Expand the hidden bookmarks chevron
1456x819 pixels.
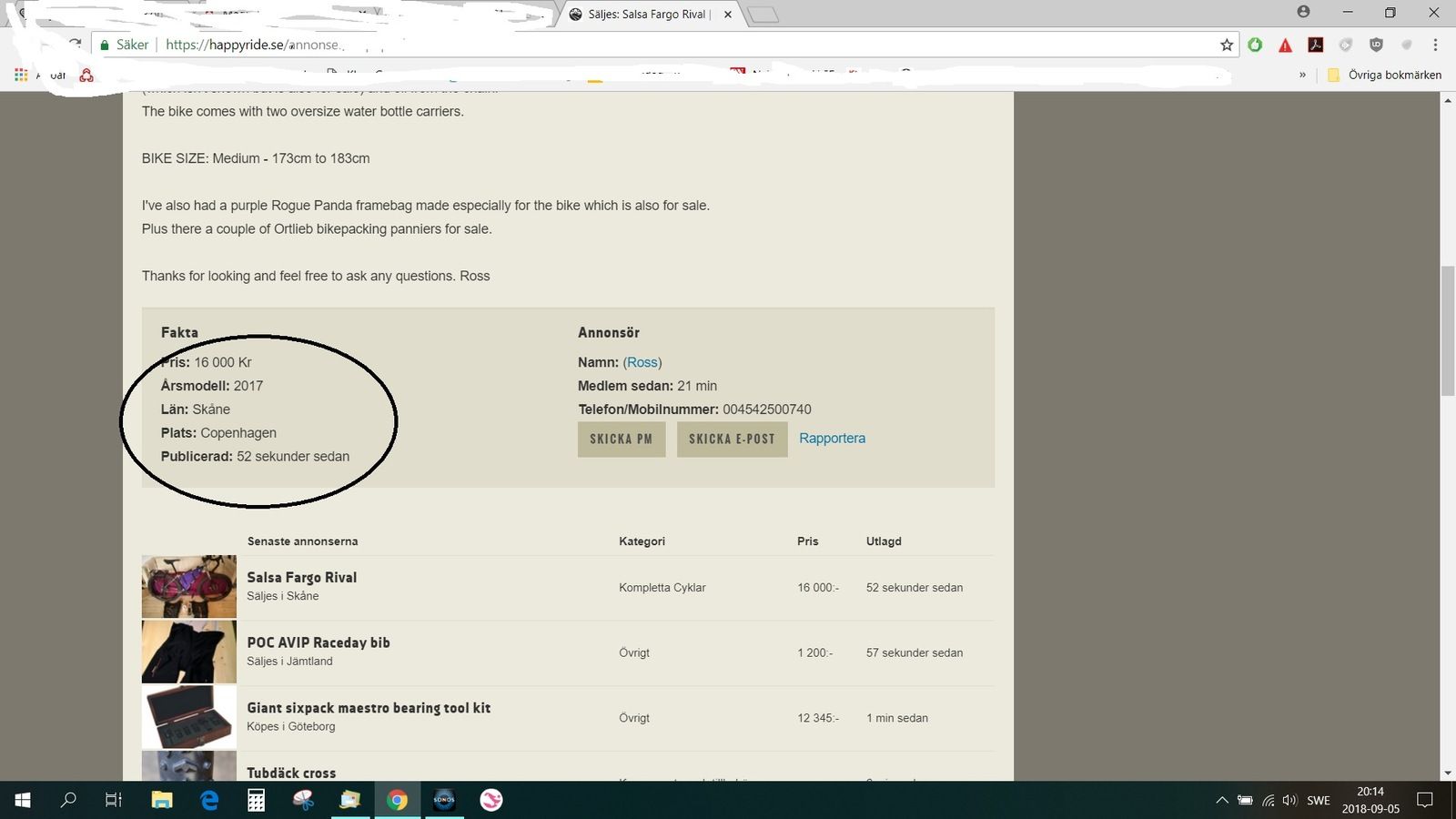click(x=1302, y=75)
